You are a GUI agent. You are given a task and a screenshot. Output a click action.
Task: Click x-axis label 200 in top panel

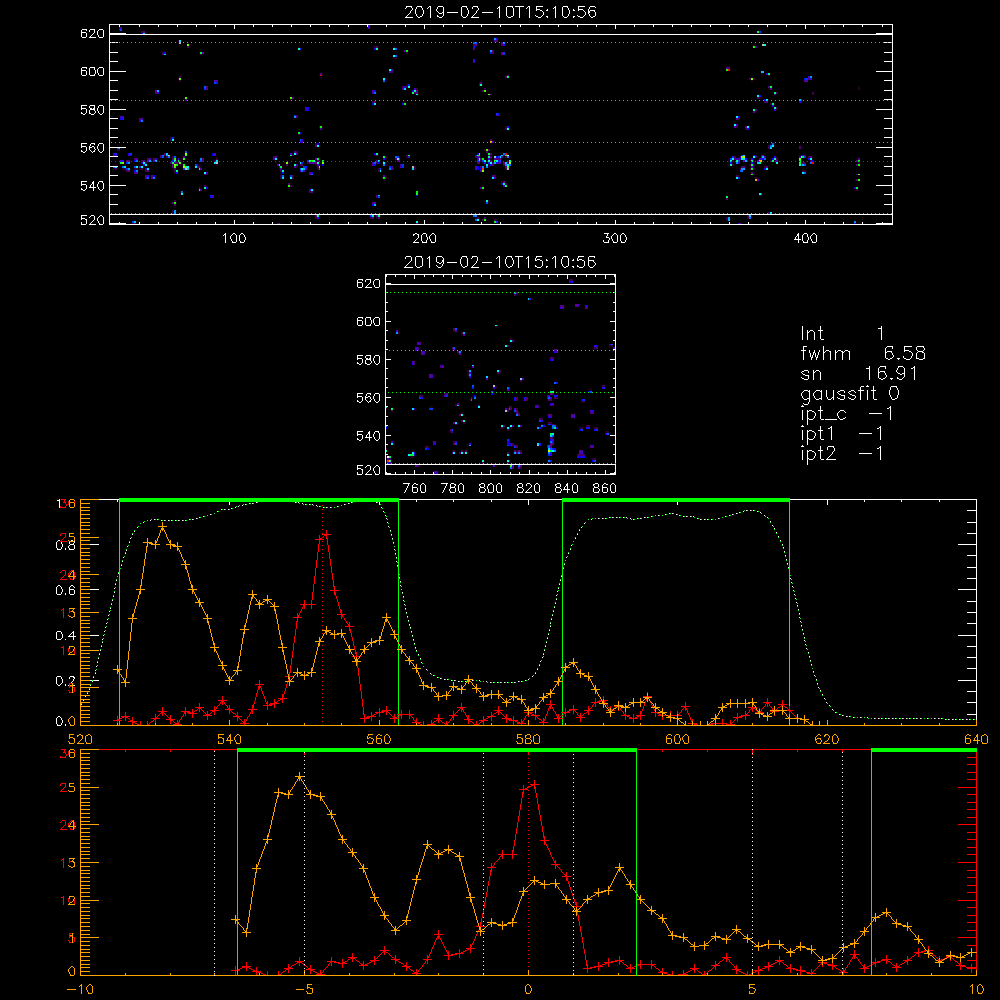coord(424,239)
